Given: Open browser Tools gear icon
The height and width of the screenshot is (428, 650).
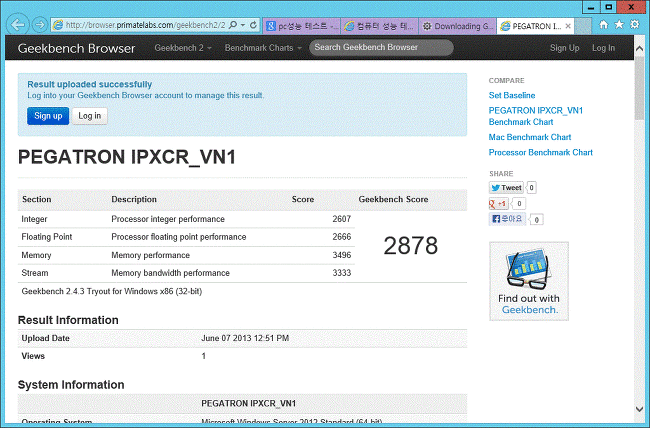Looking at the screenshot, I should pyautogui.click(x=635, y=24).
